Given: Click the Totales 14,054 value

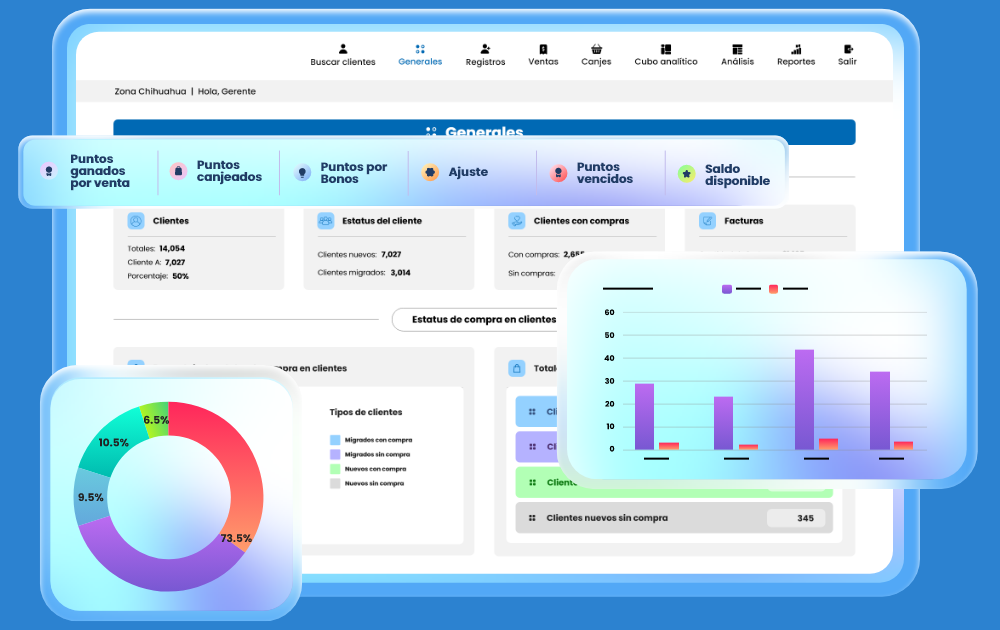Looking at the screenshot, I should tap(172, 249).
